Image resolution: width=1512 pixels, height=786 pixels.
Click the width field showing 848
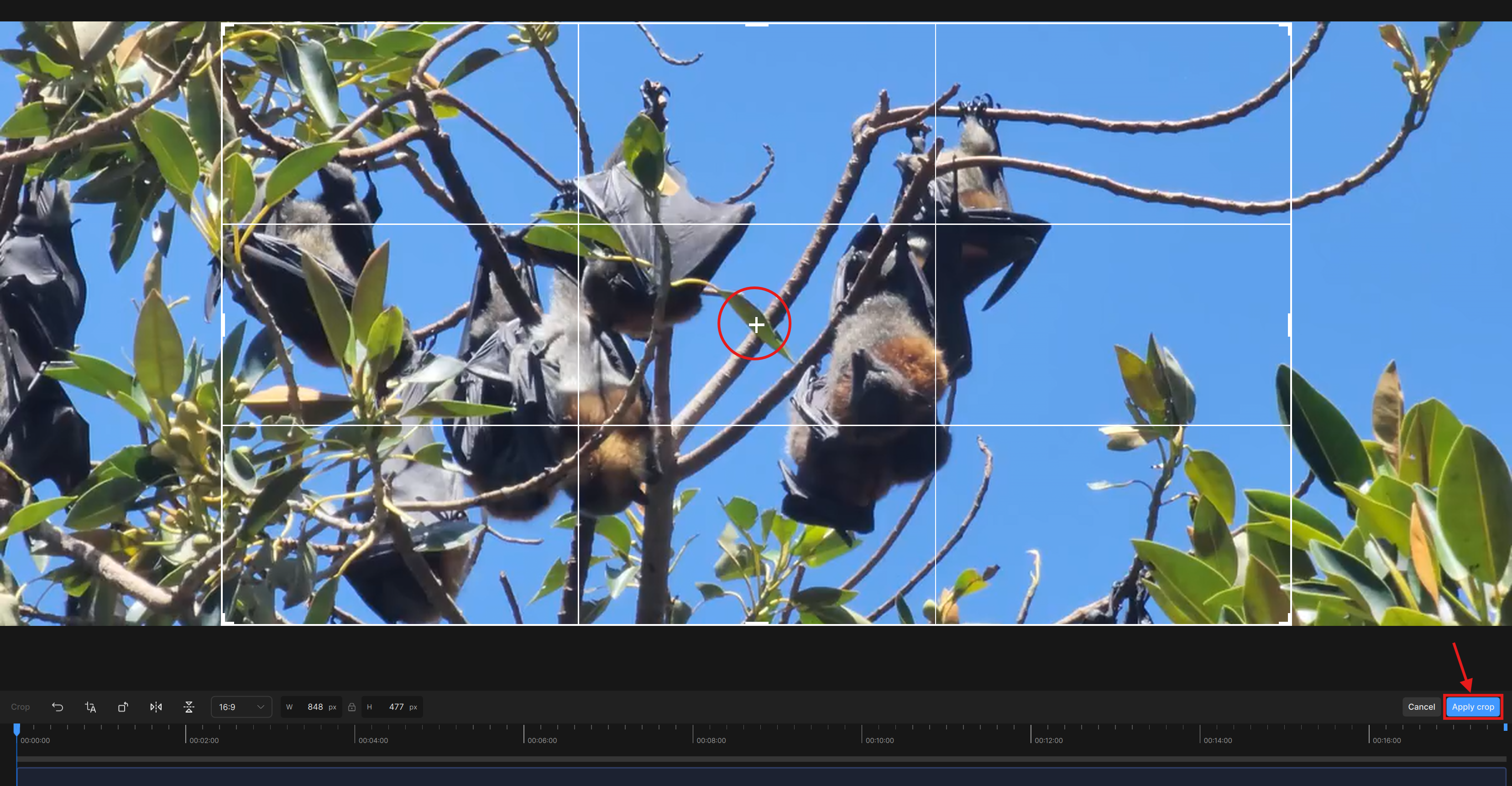coord(314,707)
